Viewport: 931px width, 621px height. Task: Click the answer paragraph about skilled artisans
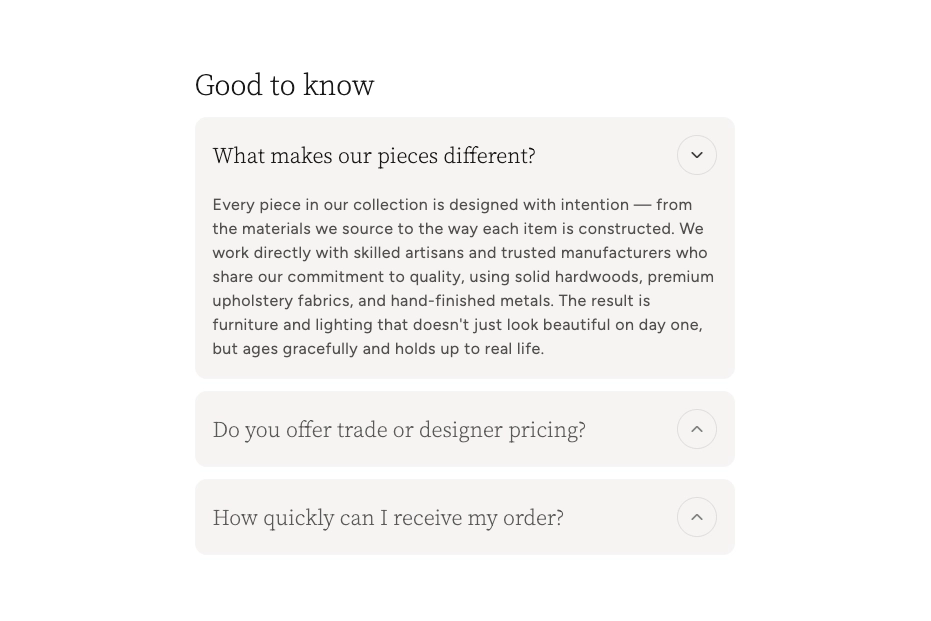coord(463,277)
